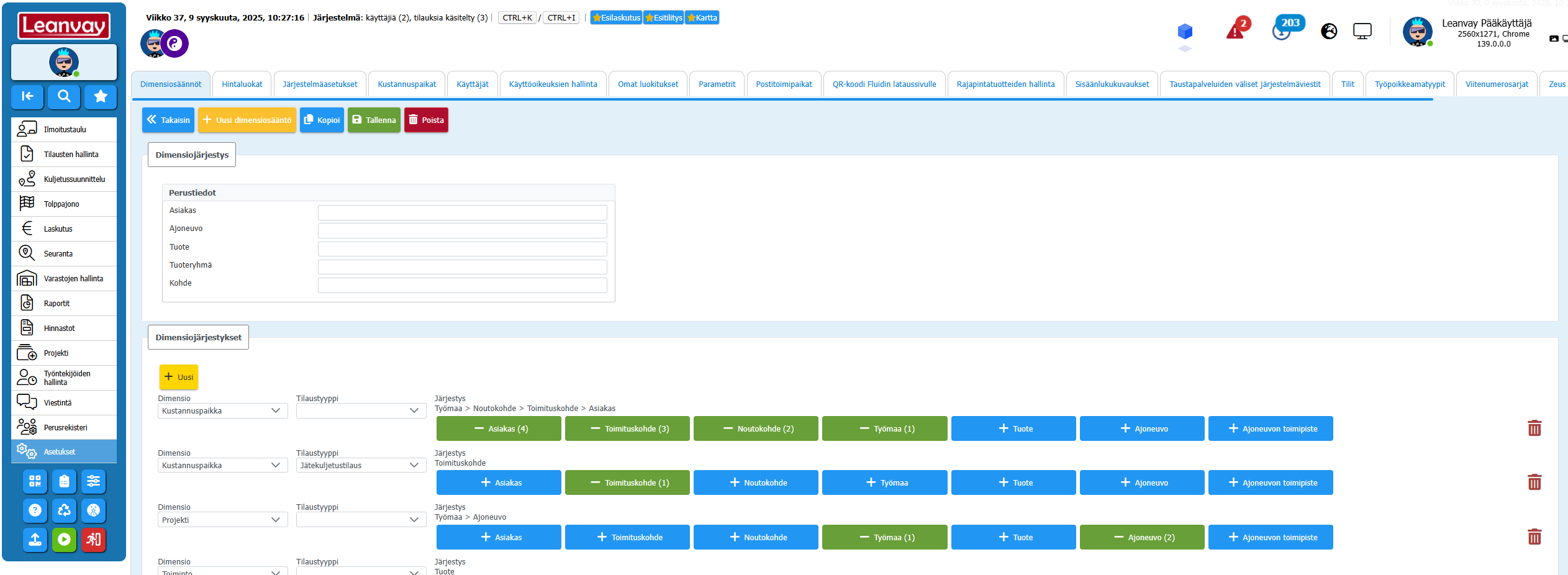The image size is (1568, 575).
Task: Toggle off Toimituskohde (1) in the Jätekuljetustilaus row
Action: tap(627, 483)
